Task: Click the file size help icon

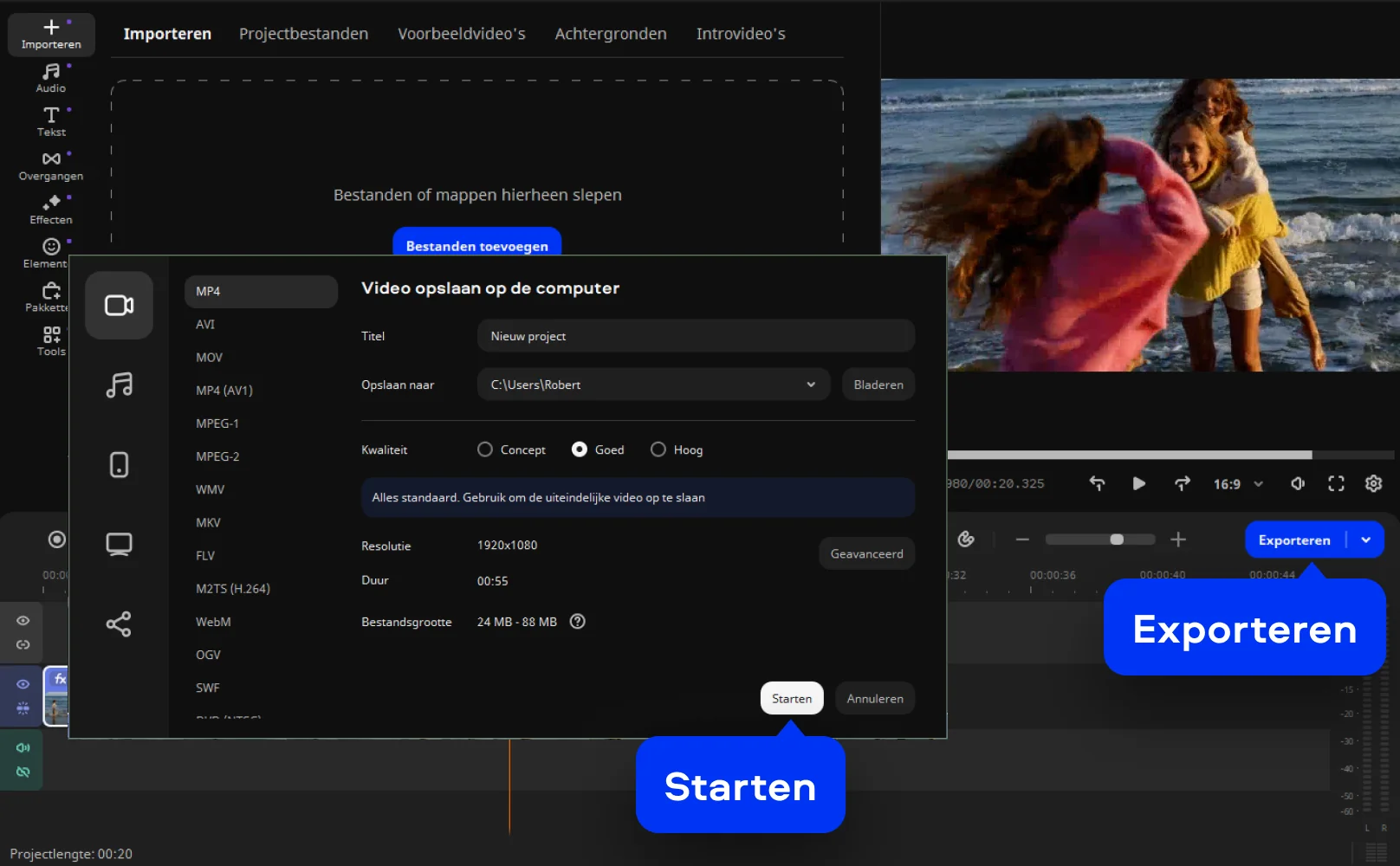Action: 578,622
